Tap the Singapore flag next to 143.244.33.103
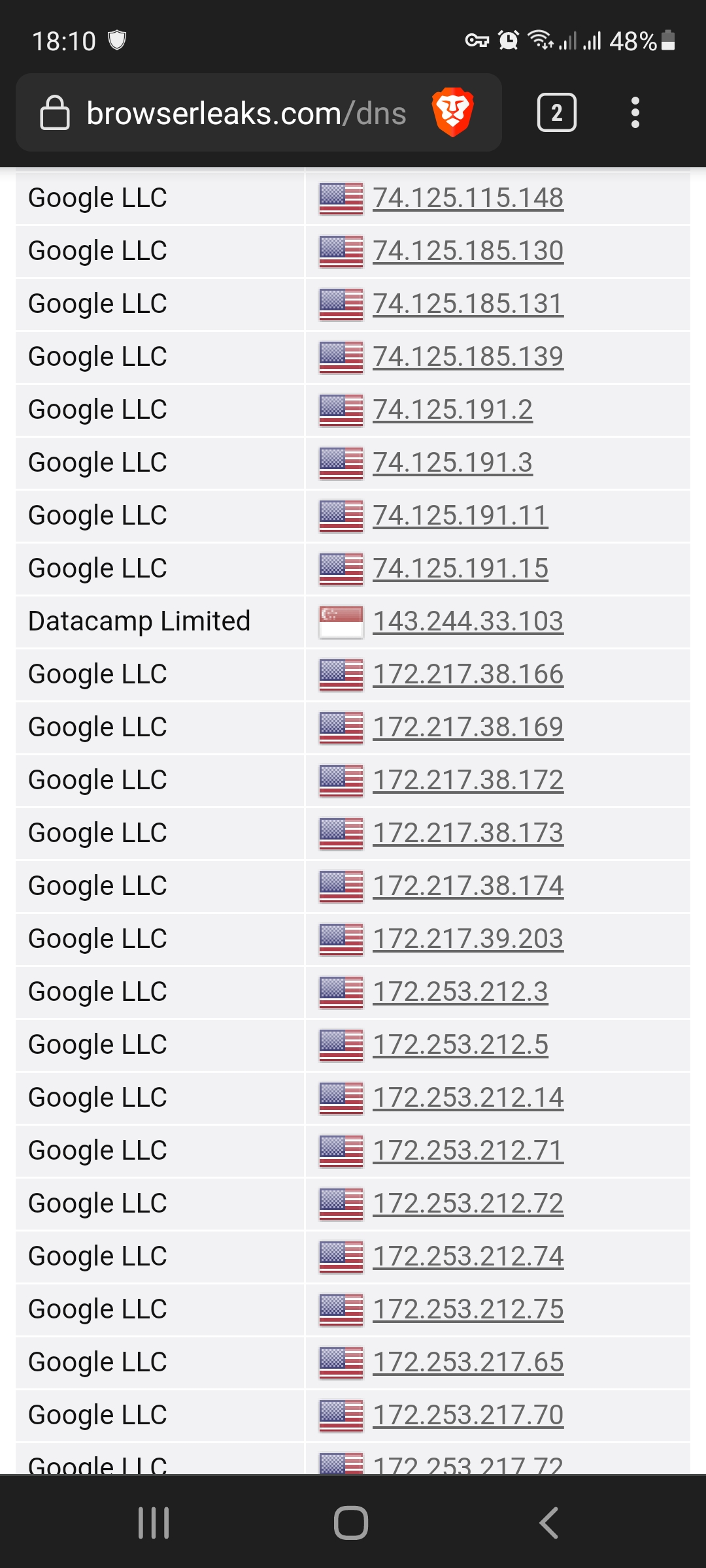 coord(341,621)
